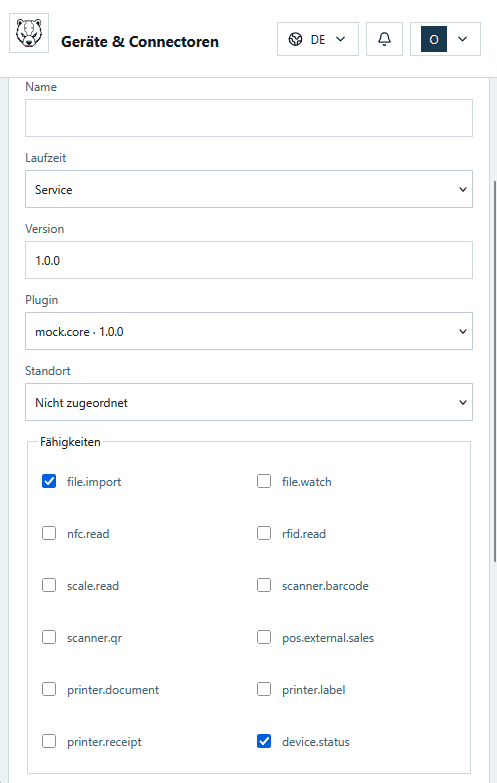Focus the Name input field
This screenshot has width=497, height=783.
249,118
